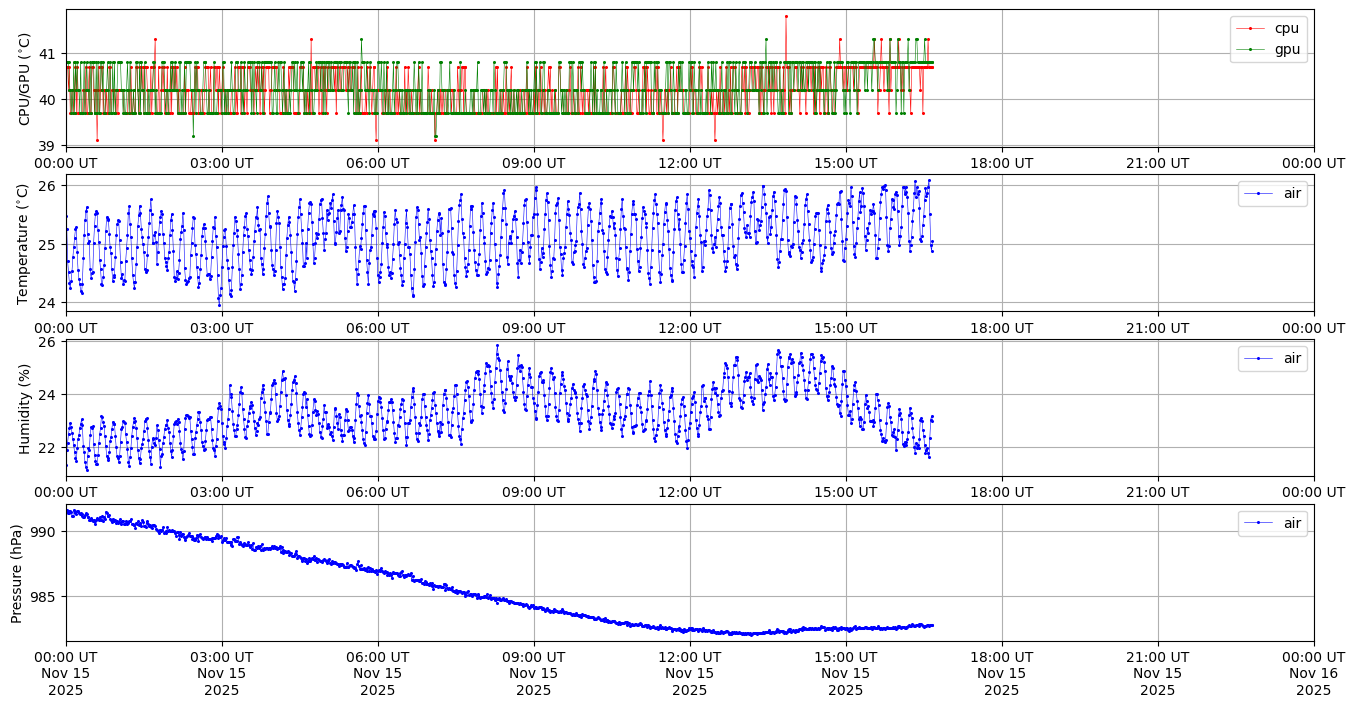Image resolution: width=1355 pixels, height=707 pixels.
Task: Click 12:00 UT tick under the Pressure plot
Action: click(690, 657)
